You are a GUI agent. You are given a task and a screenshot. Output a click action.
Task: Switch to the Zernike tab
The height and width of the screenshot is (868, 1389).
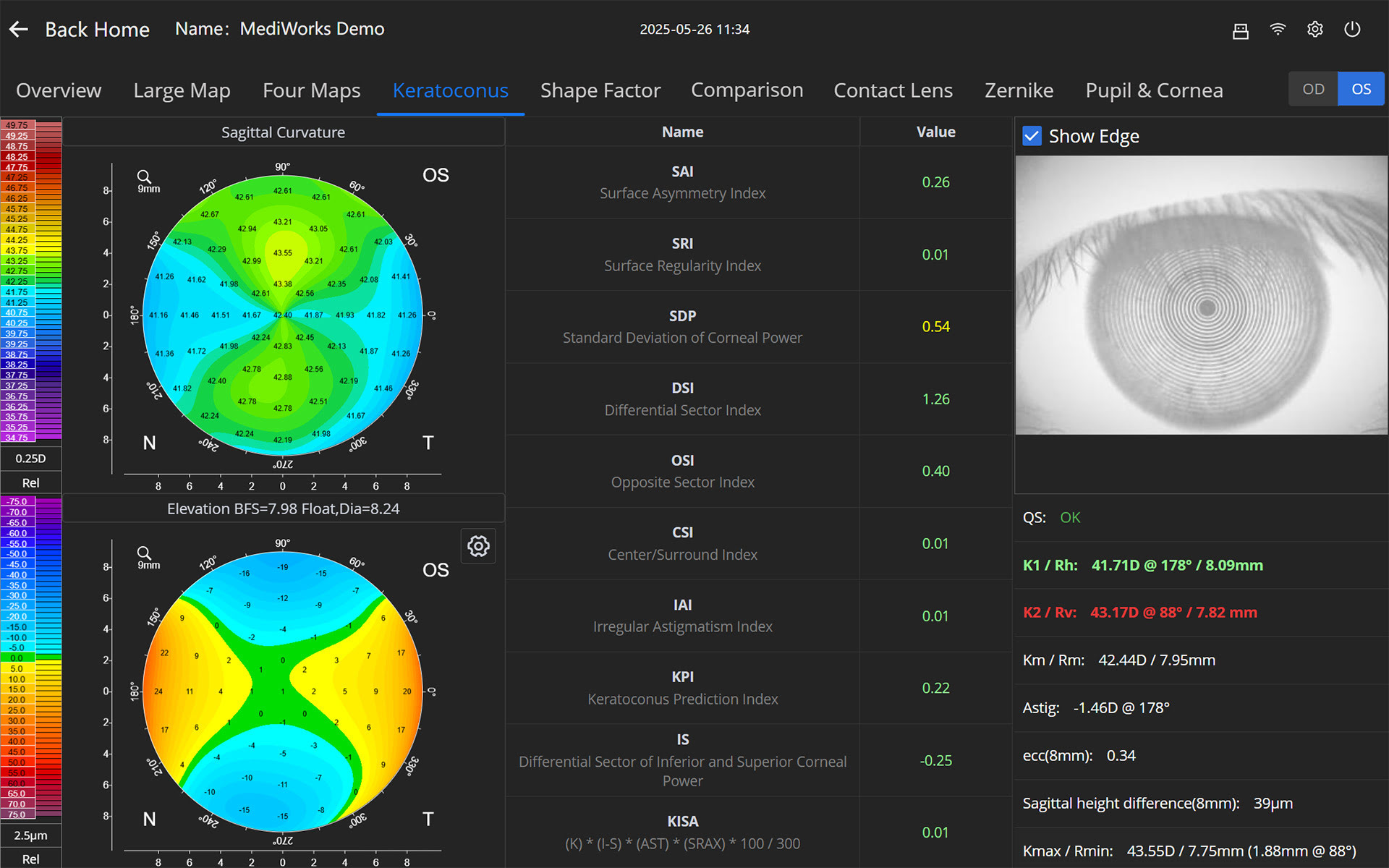tap(1019, 90)
